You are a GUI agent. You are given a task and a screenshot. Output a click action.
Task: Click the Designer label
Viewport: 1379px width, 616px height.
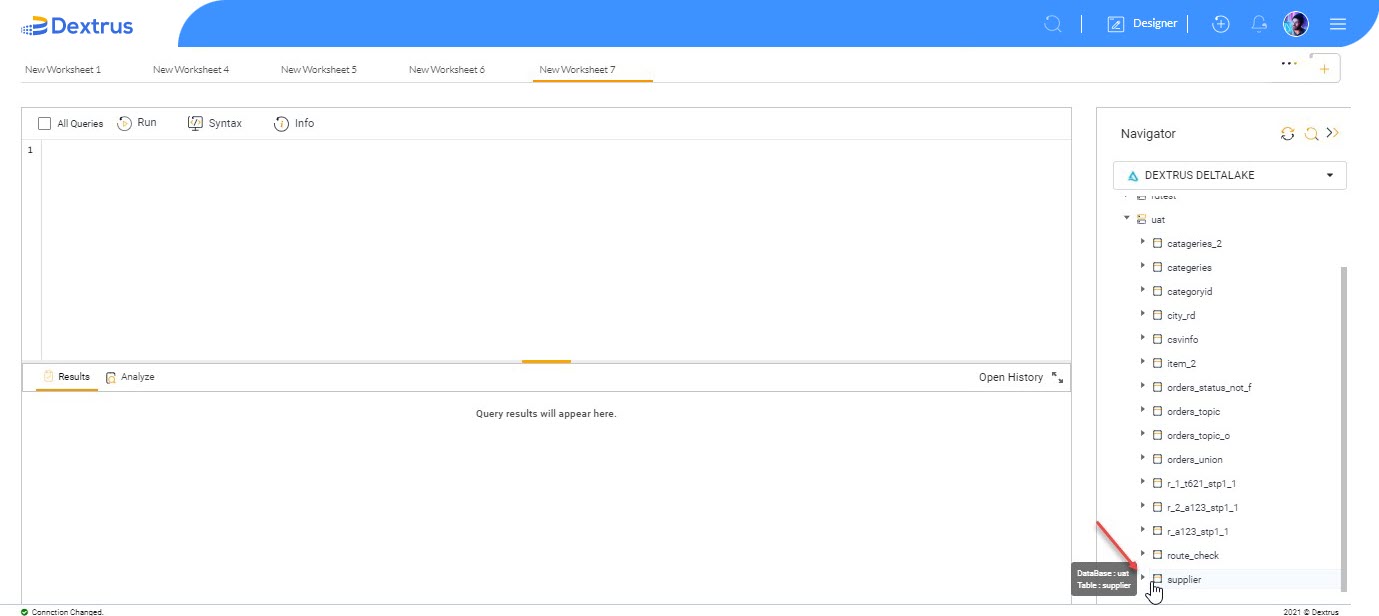(1155, 24)
